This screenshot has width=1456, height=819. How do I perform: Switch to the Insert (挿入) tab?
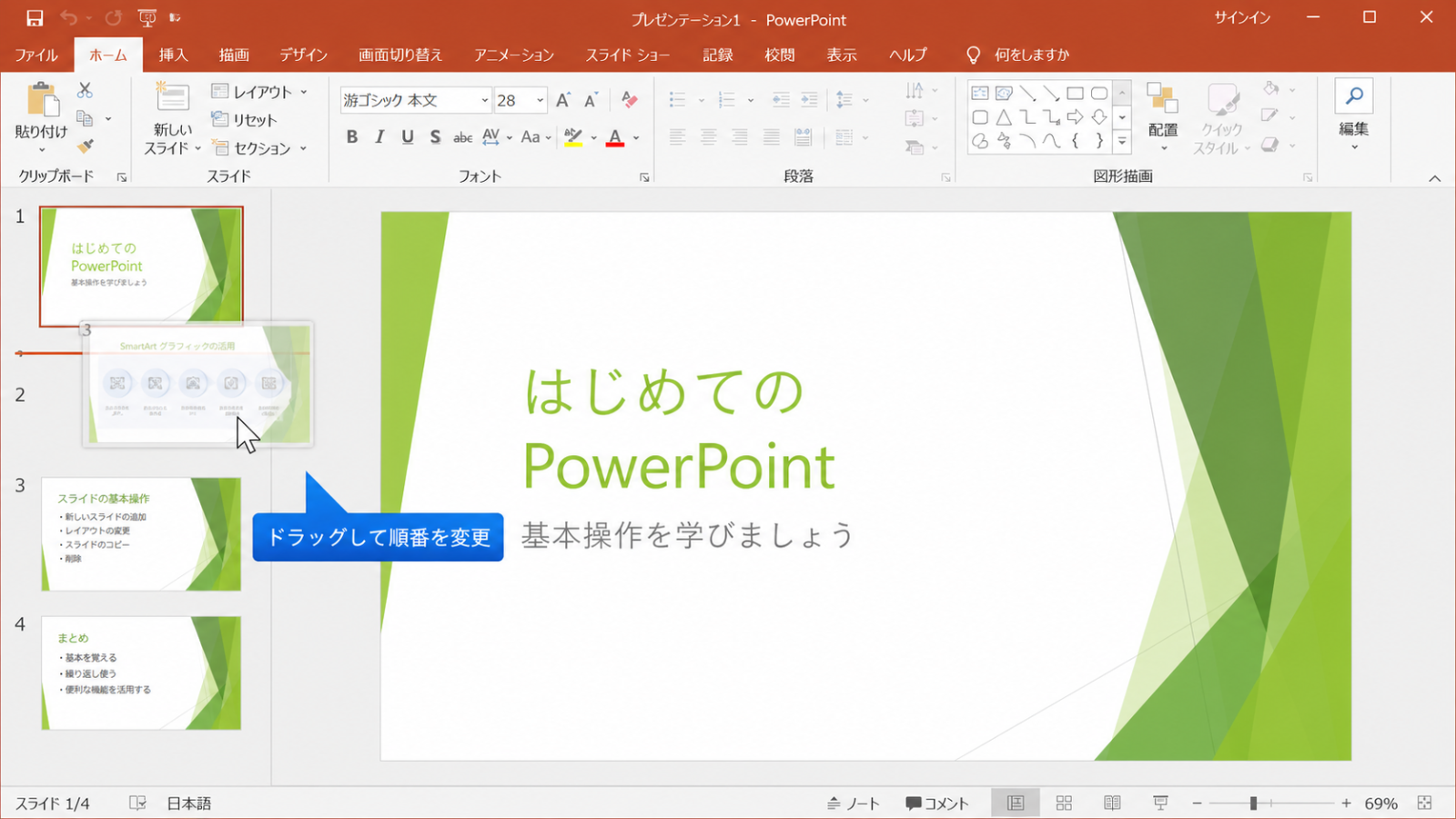(173, 55)
